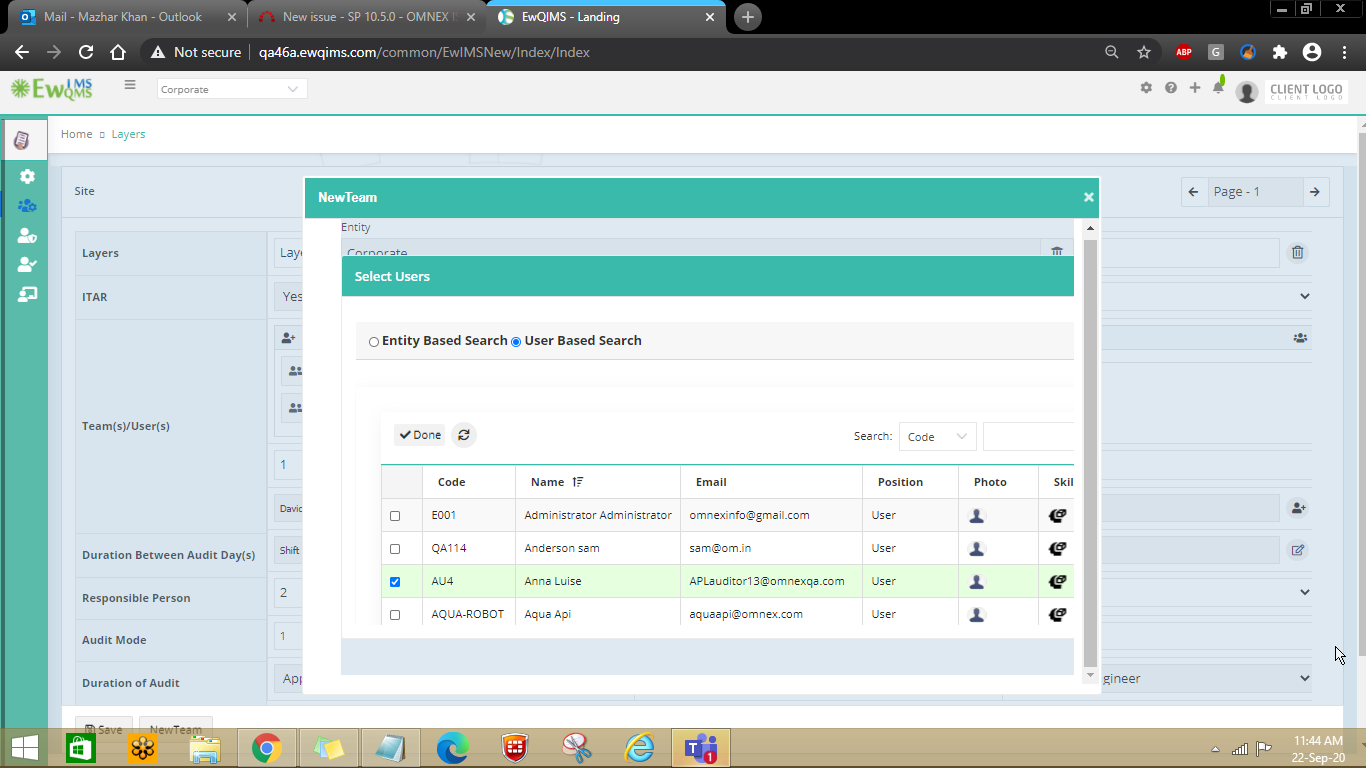Select User Based Search radio button

tap(516, 342)
